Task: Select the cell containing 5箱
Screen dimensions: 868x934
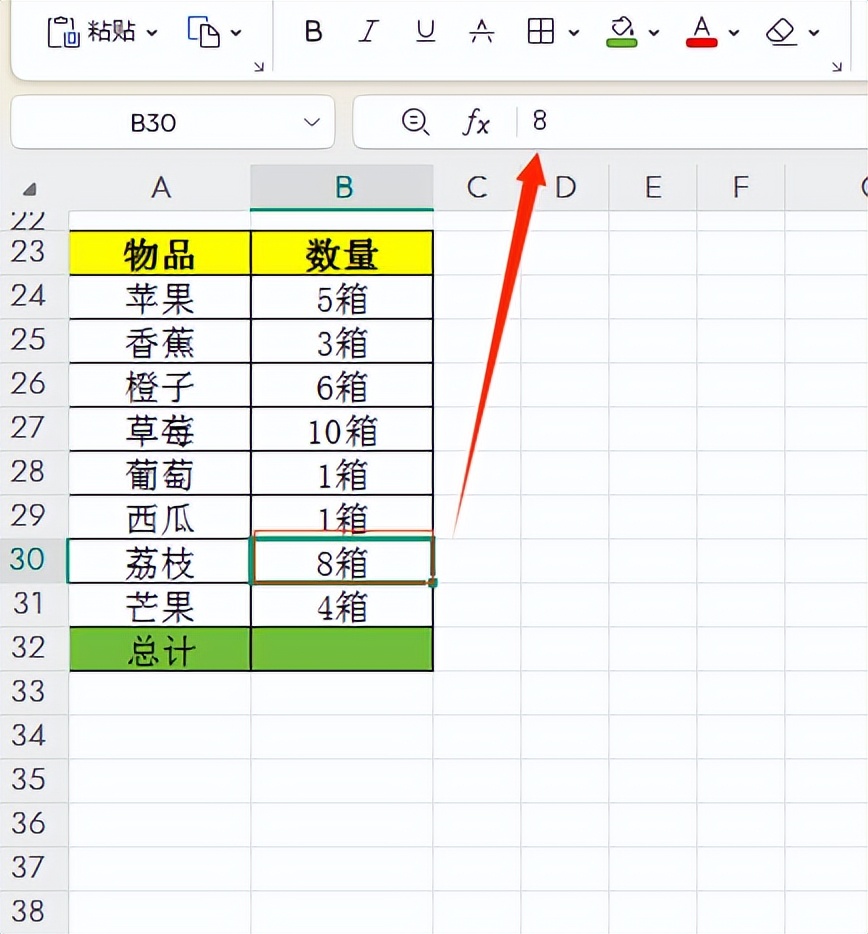Action: coord(343,297)
